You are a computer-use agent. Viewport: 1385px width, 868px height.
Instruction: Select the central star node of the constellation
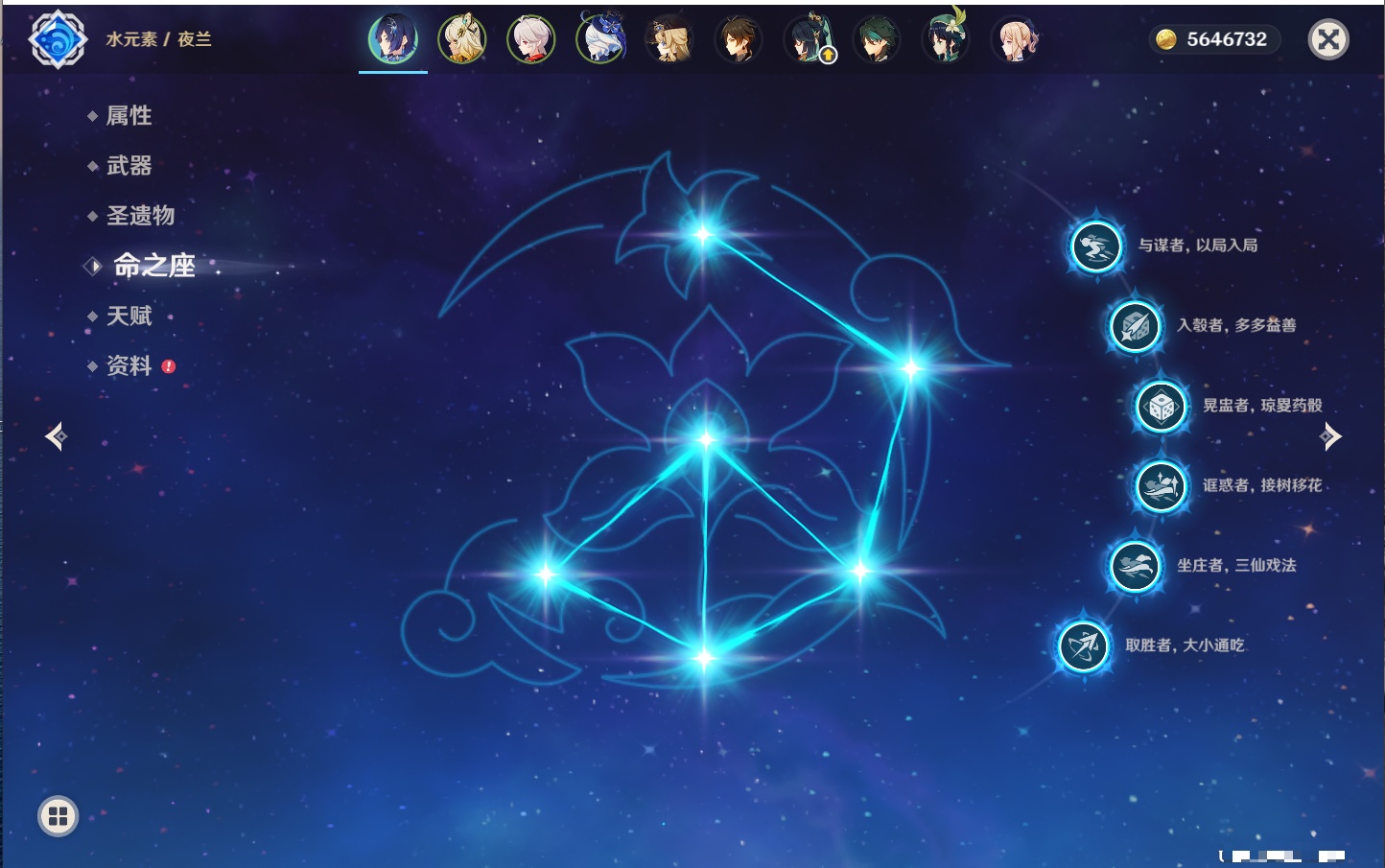(706, 440)
